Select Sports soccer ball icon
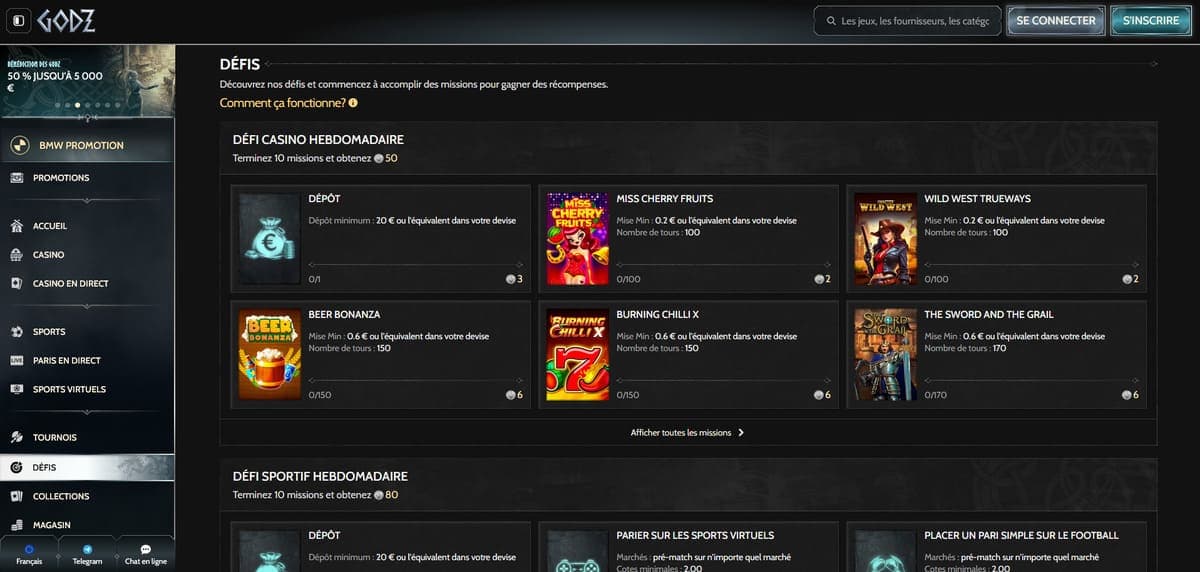 click(16, 332)
